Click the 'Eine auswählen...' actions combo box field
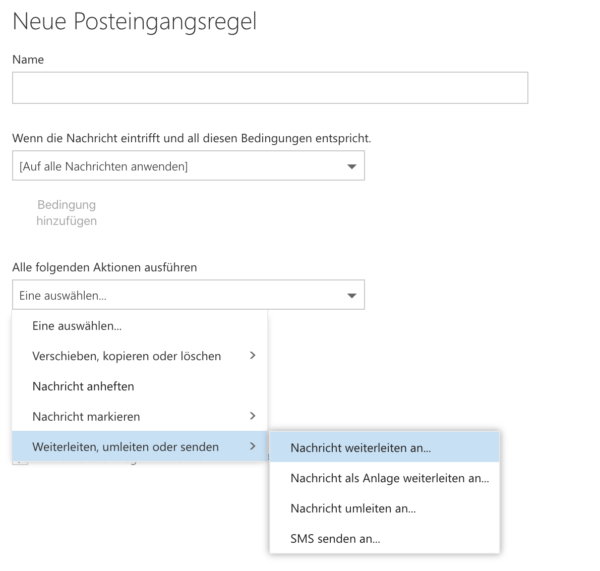Image resolution: width=600 pixels, height=571 pixels. [x=180, y=295]
